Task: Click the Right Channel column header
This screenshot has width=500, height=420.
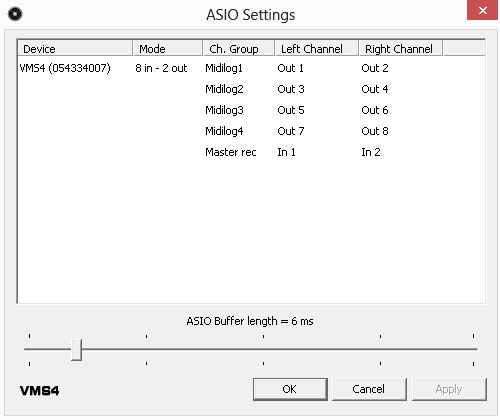Action: point(401,49)
